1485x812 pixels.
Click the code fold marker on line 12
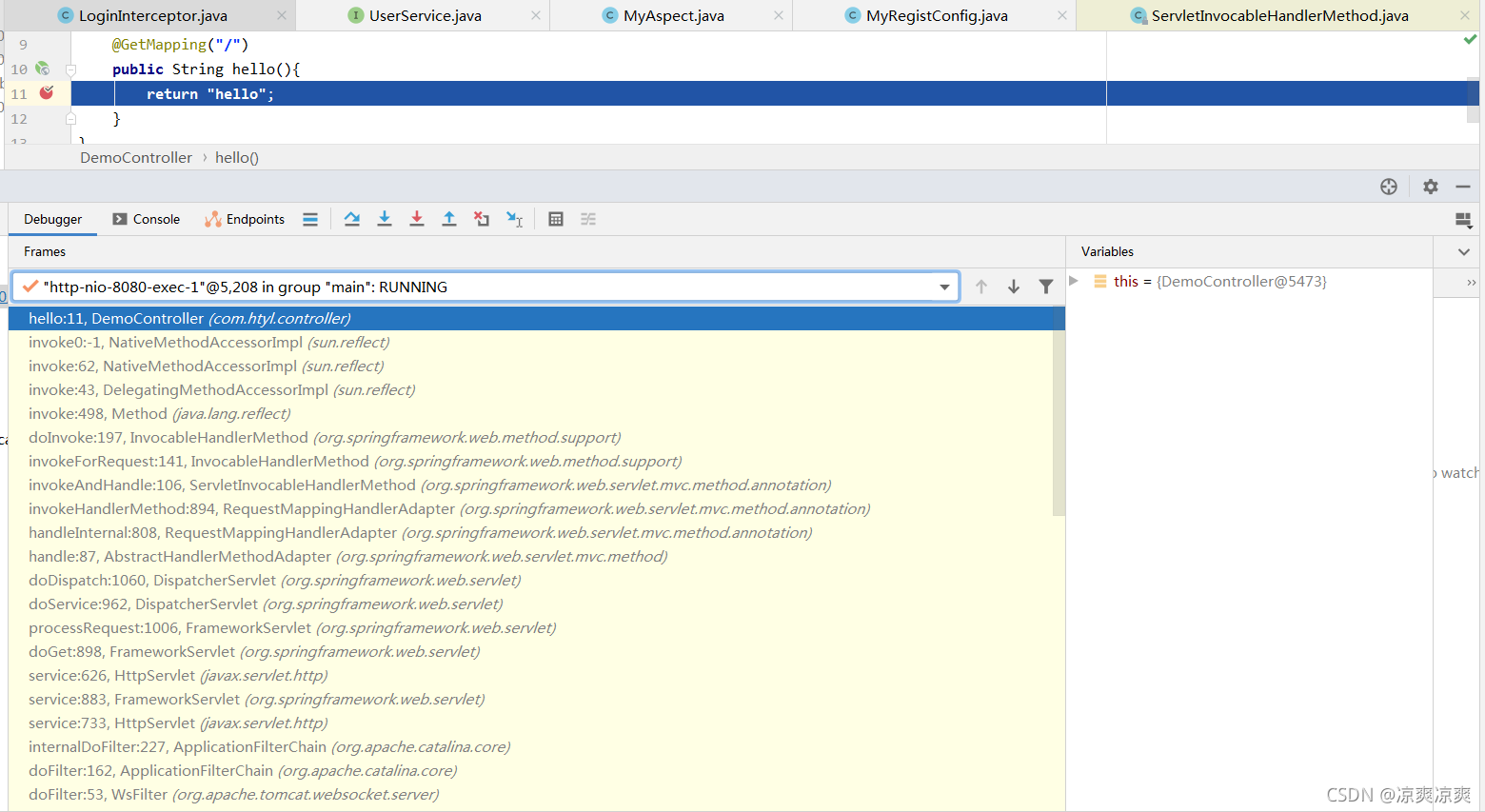pyautogui.click(x=70, y=119)
